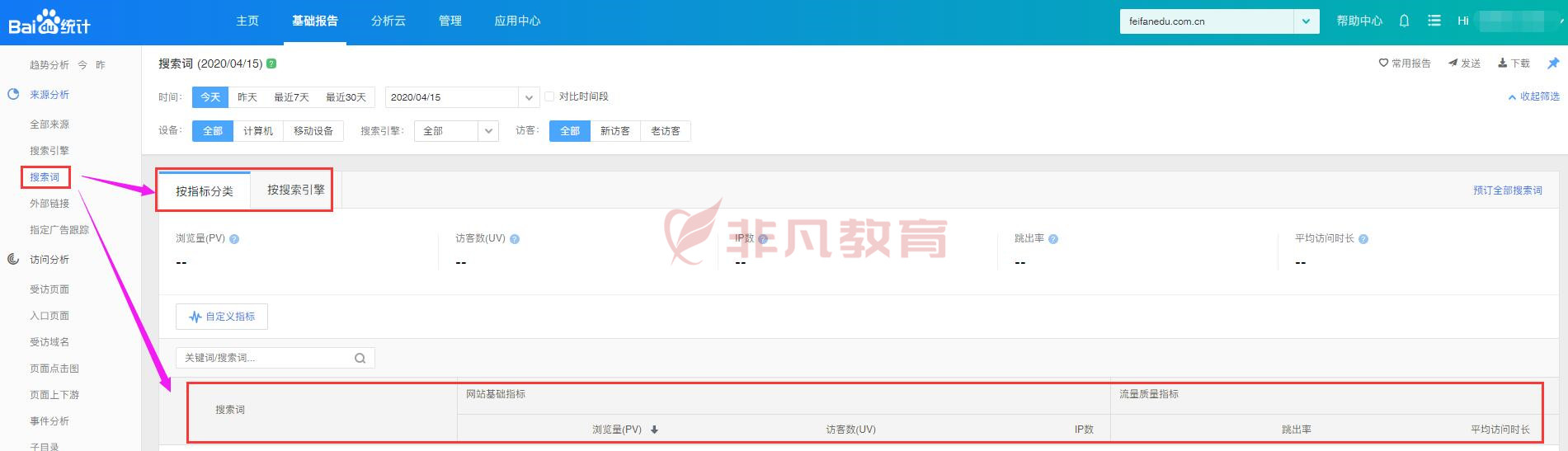
Task: Open 帮助中心 link
Action: click(x=1359, y=21)
